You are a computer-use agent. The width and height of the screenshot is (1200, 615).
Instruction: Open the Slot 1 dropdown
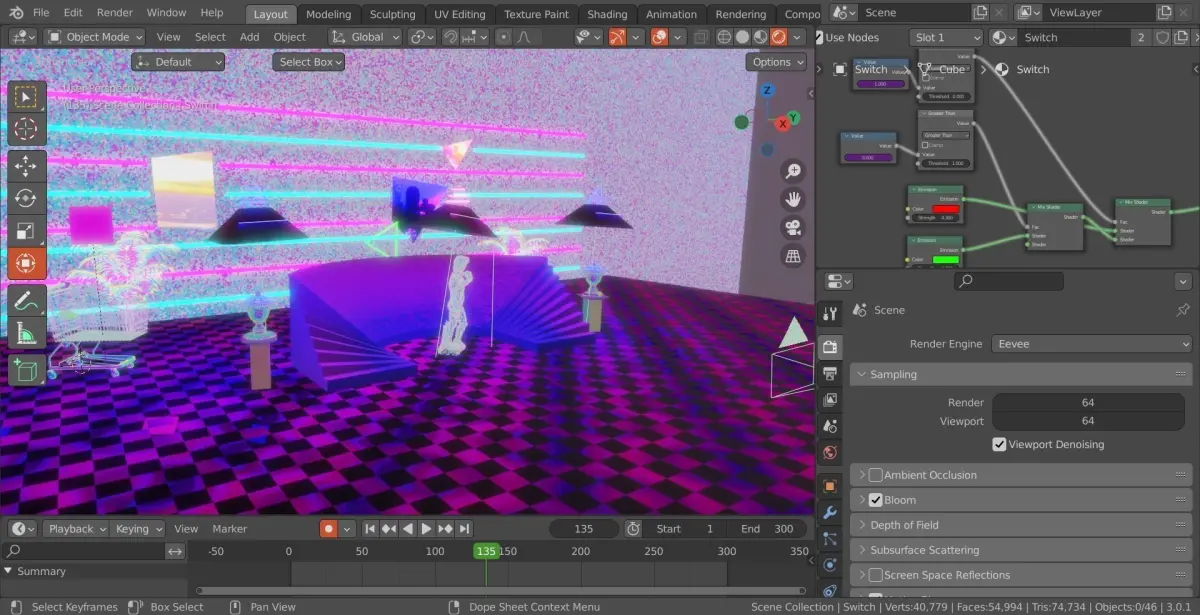(947, 37)
